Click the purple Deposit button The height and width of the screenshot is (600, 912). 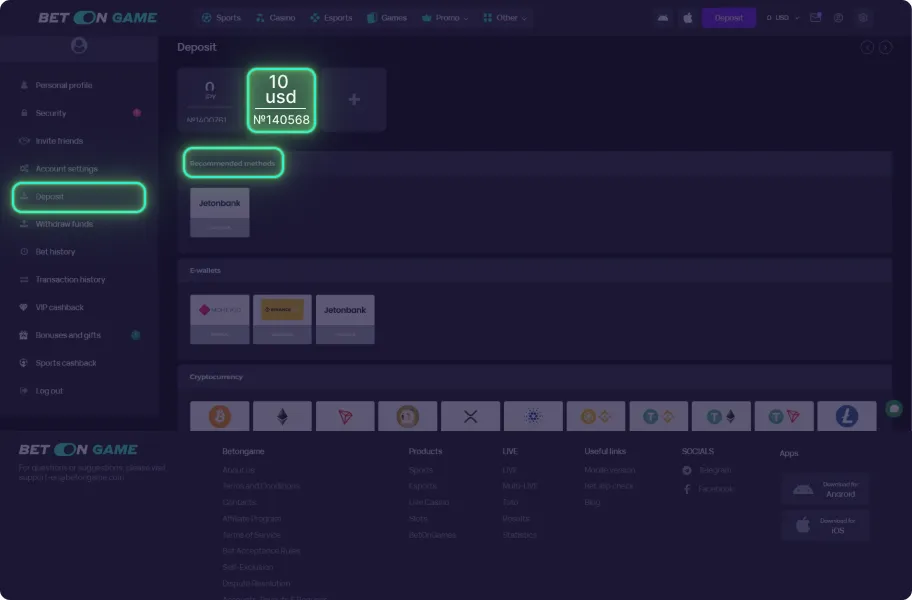[729, 17]
